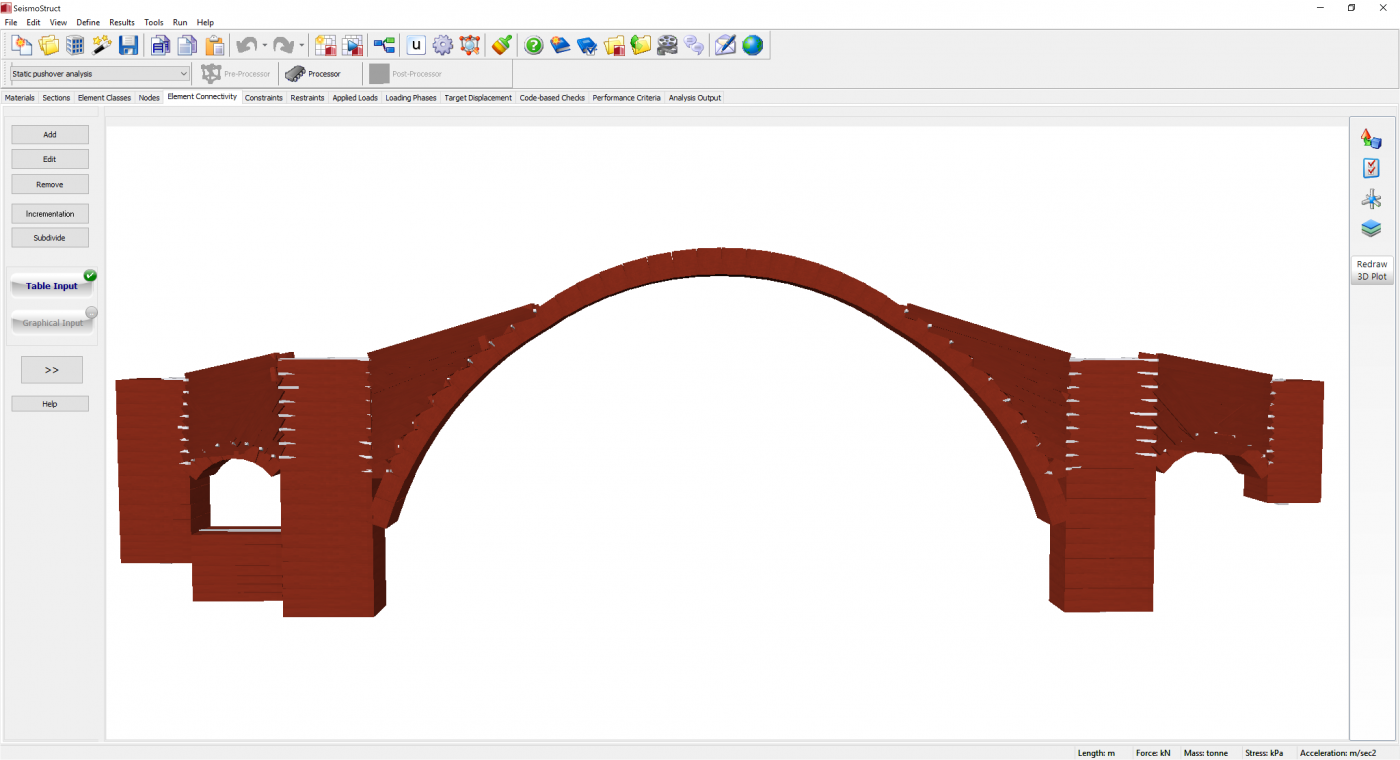Switch to the Applied Loads tab
The width and height of the screenshot is (1400, 760).
(355, 98)
